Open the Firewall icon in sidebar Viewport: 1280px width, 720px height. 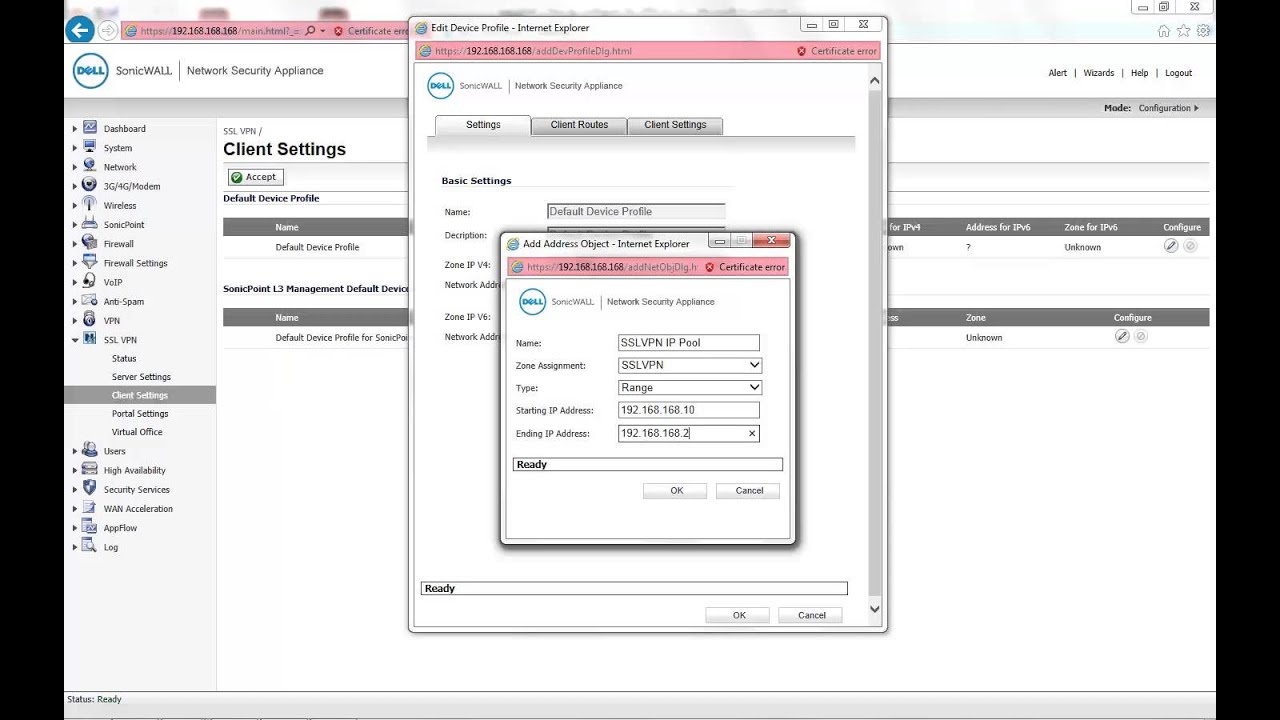(x=90, y=243)
